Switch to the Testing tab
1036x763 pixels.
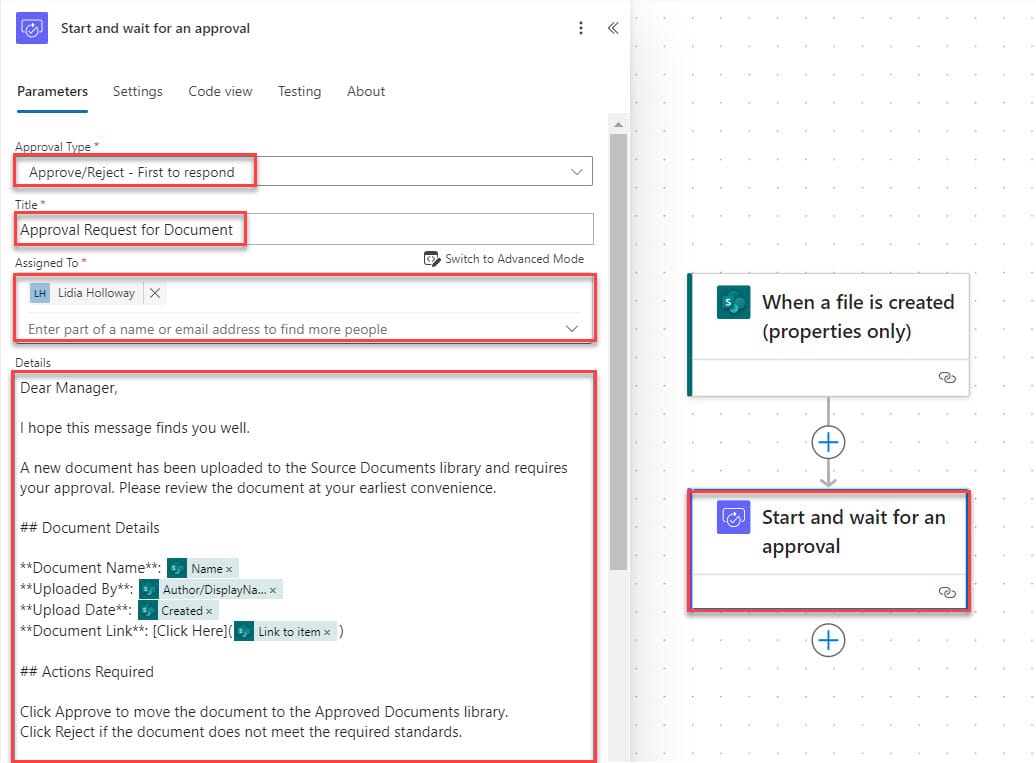299,91
